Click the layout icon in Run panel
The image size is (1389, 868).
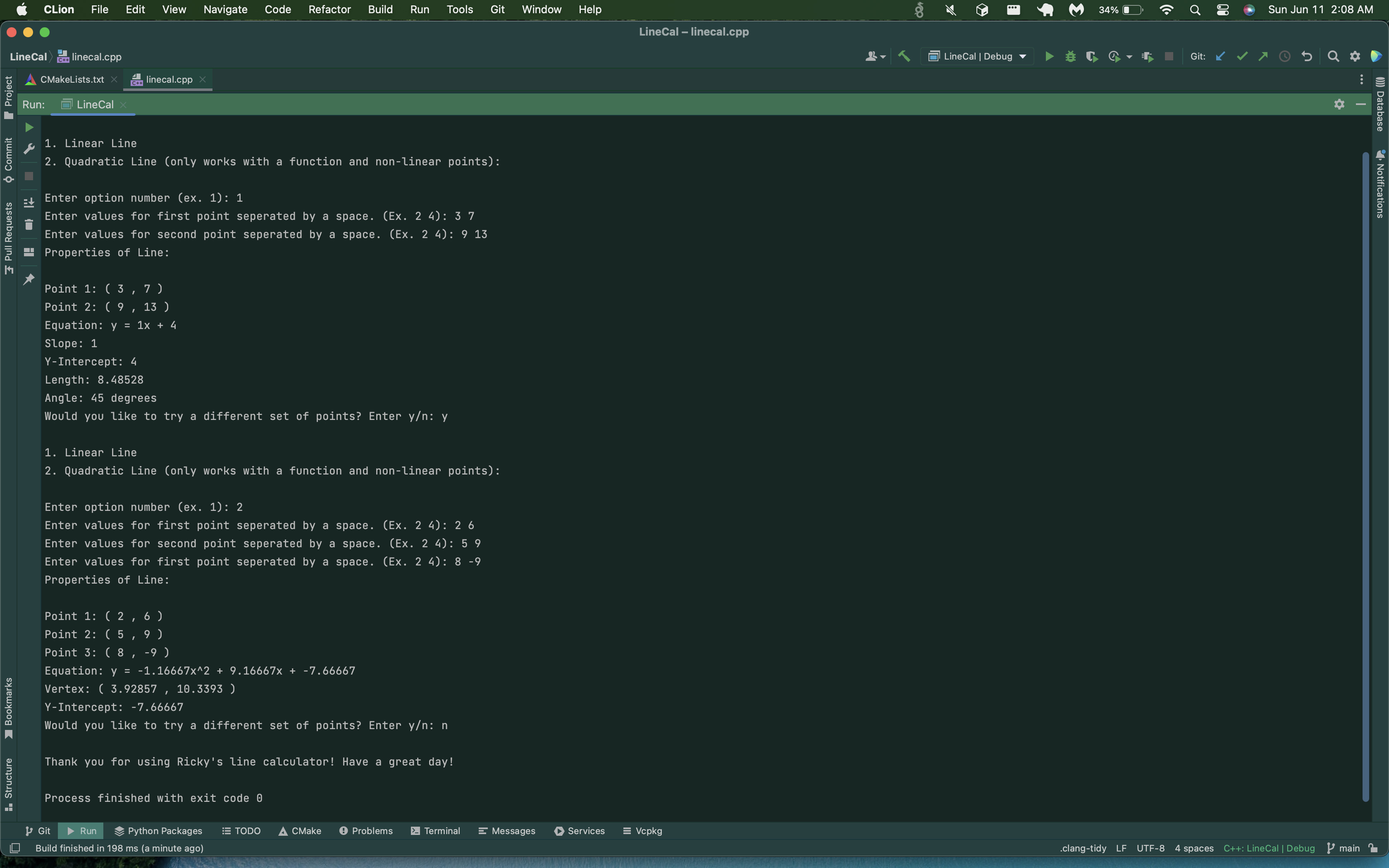click(29, 252)
